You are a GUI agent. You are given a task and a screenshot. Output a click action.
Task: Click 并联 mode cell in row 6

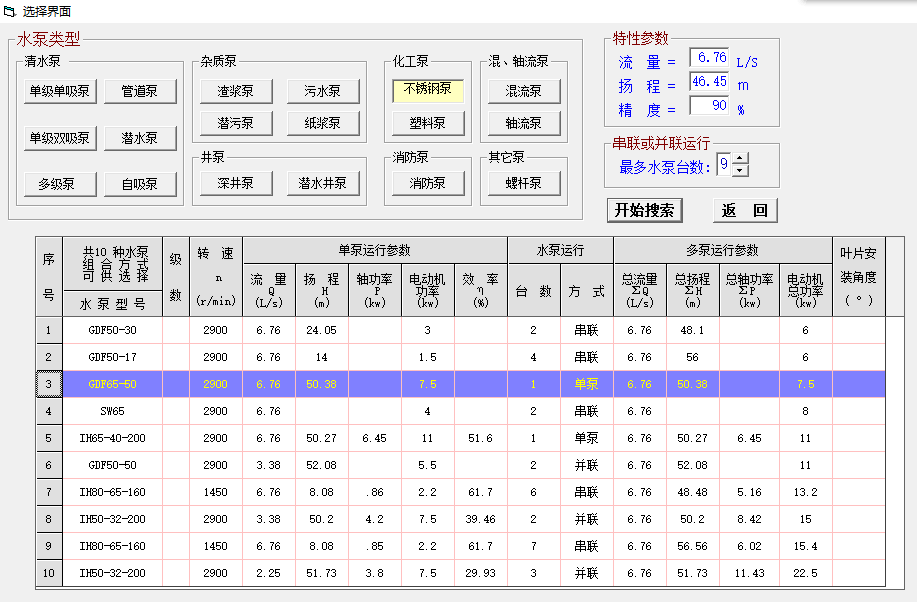coord(587,465)
